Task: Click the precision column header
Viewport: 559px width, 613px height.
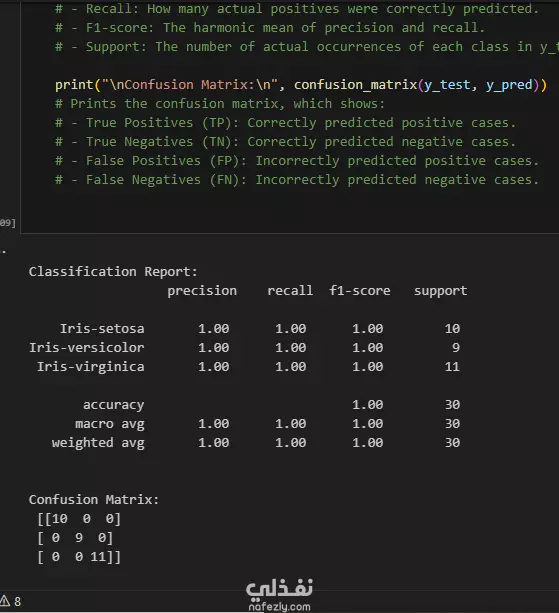Action: point(202,291)
